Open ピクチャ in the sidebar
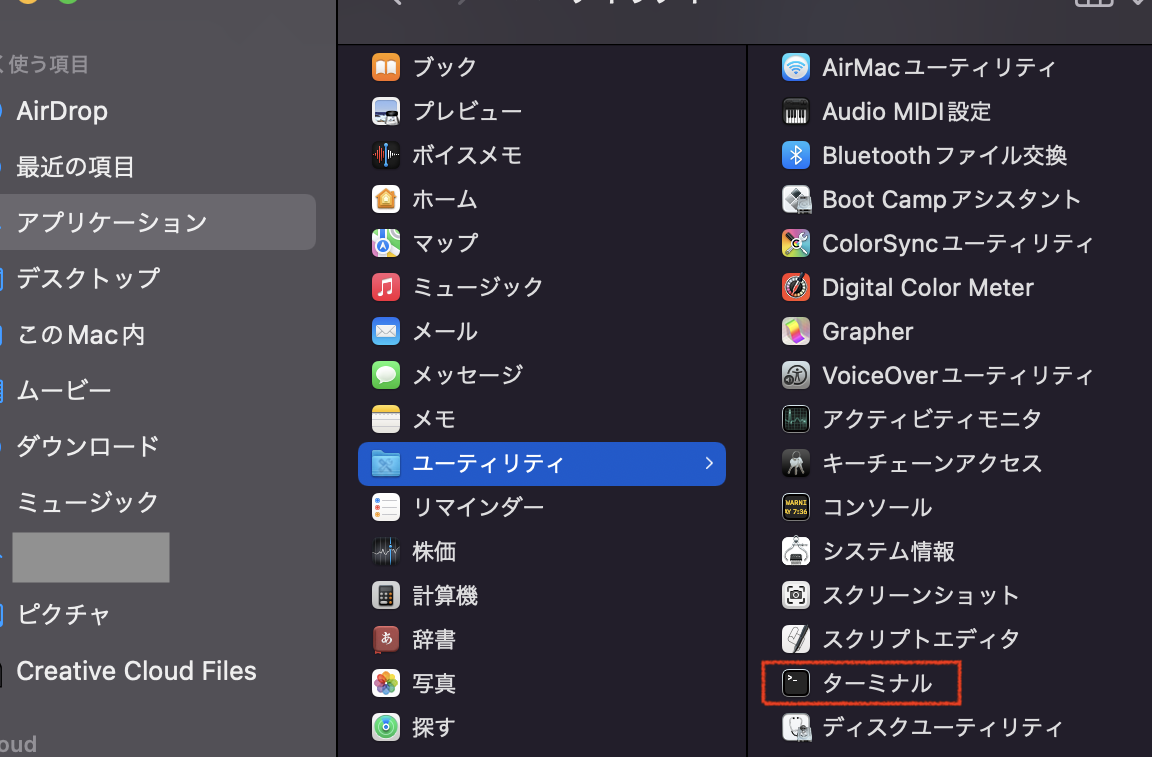 point(64,614)
